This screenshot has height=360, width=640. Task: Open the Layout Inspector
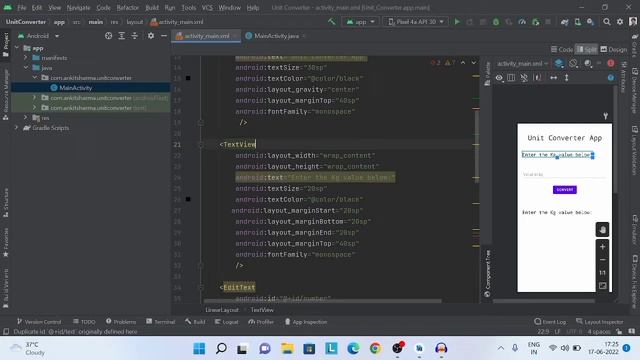click(x=600, y=322)
